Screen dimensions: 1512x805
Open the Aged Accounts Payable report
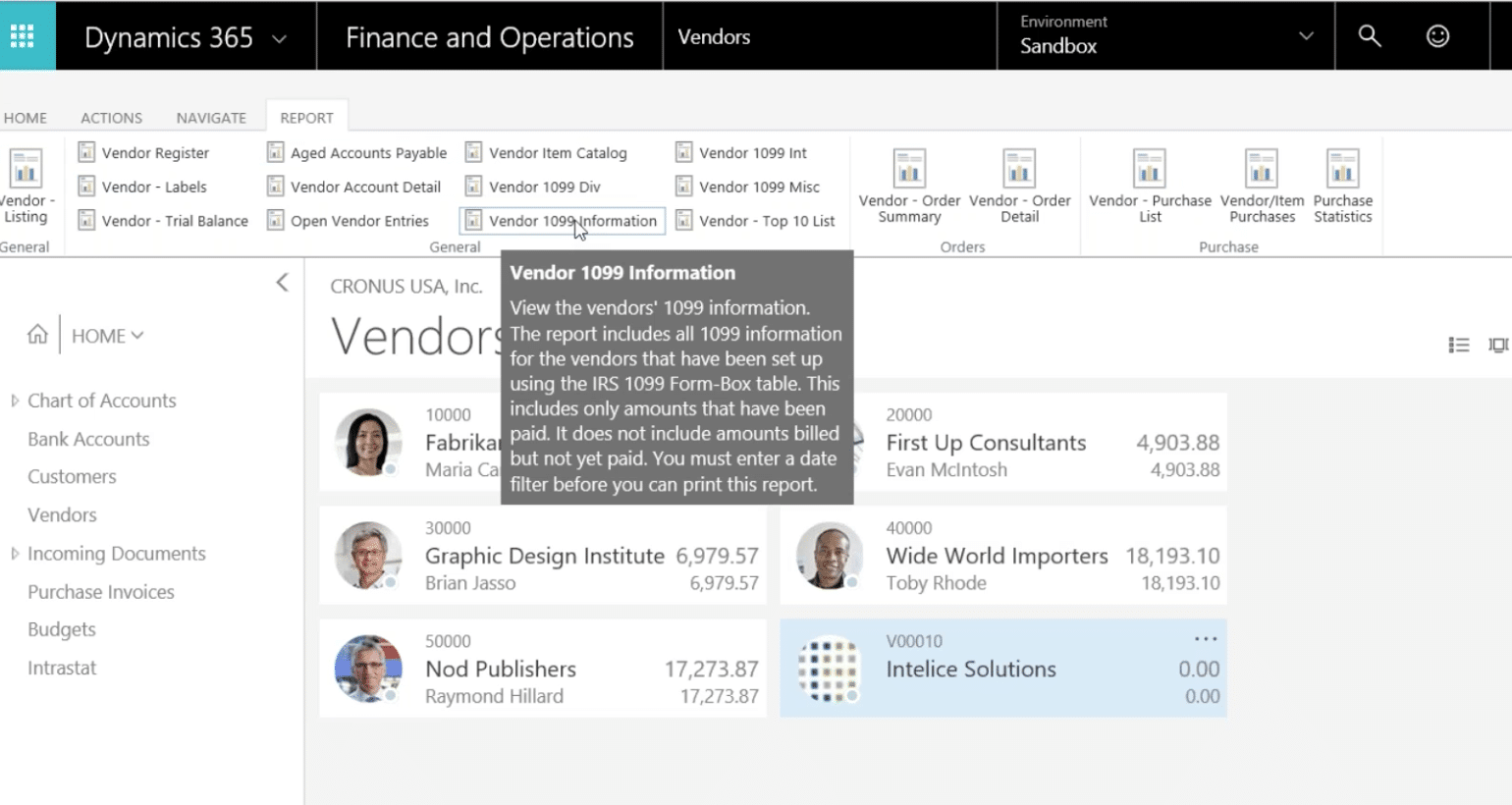(357, 152)
